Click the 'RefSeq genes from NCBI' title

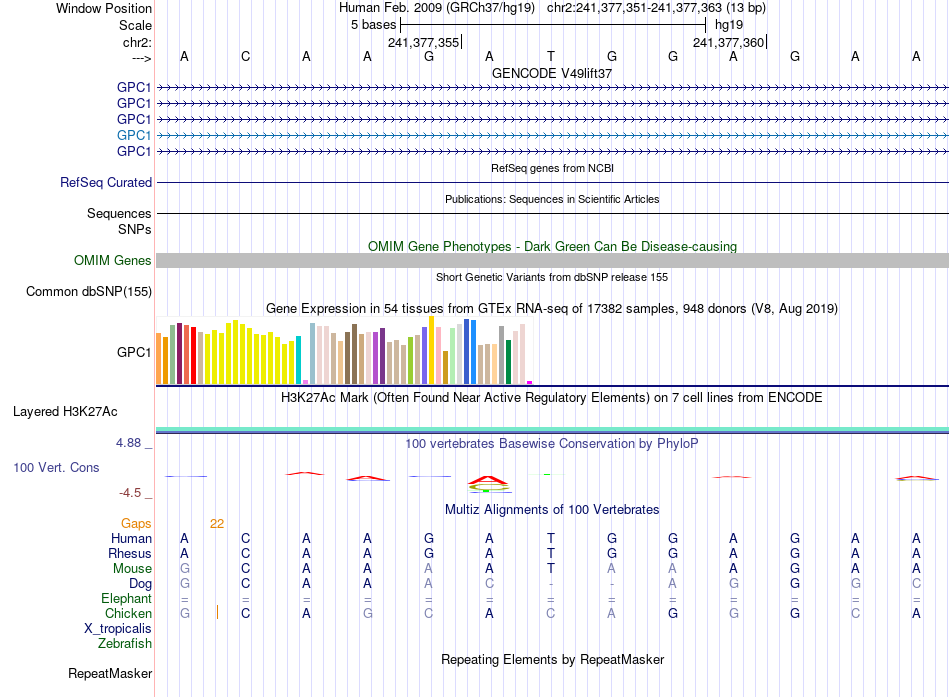click(552, 168)
